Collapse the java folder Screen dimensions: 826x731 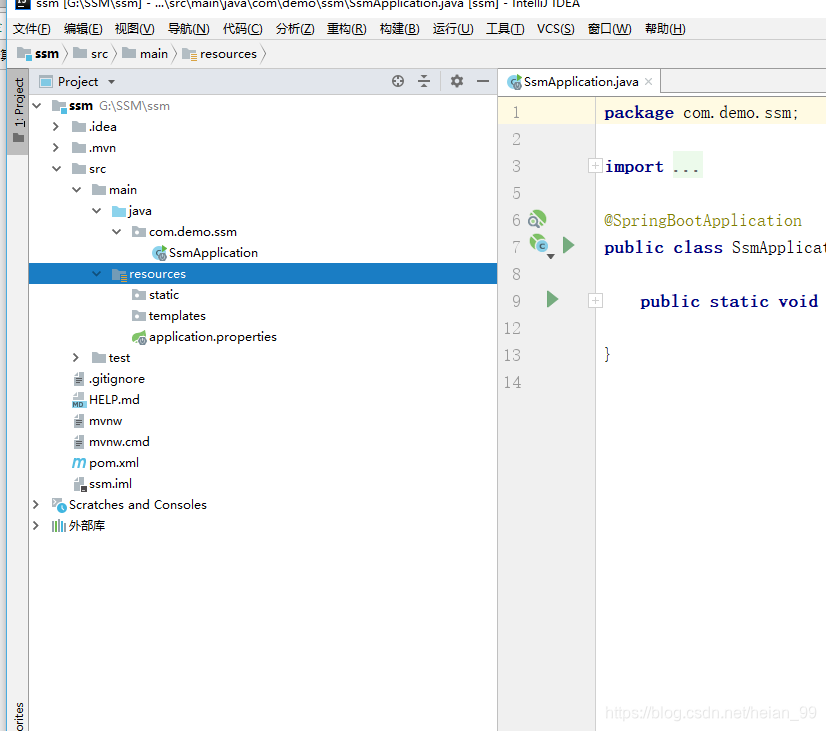click(96, 211)
